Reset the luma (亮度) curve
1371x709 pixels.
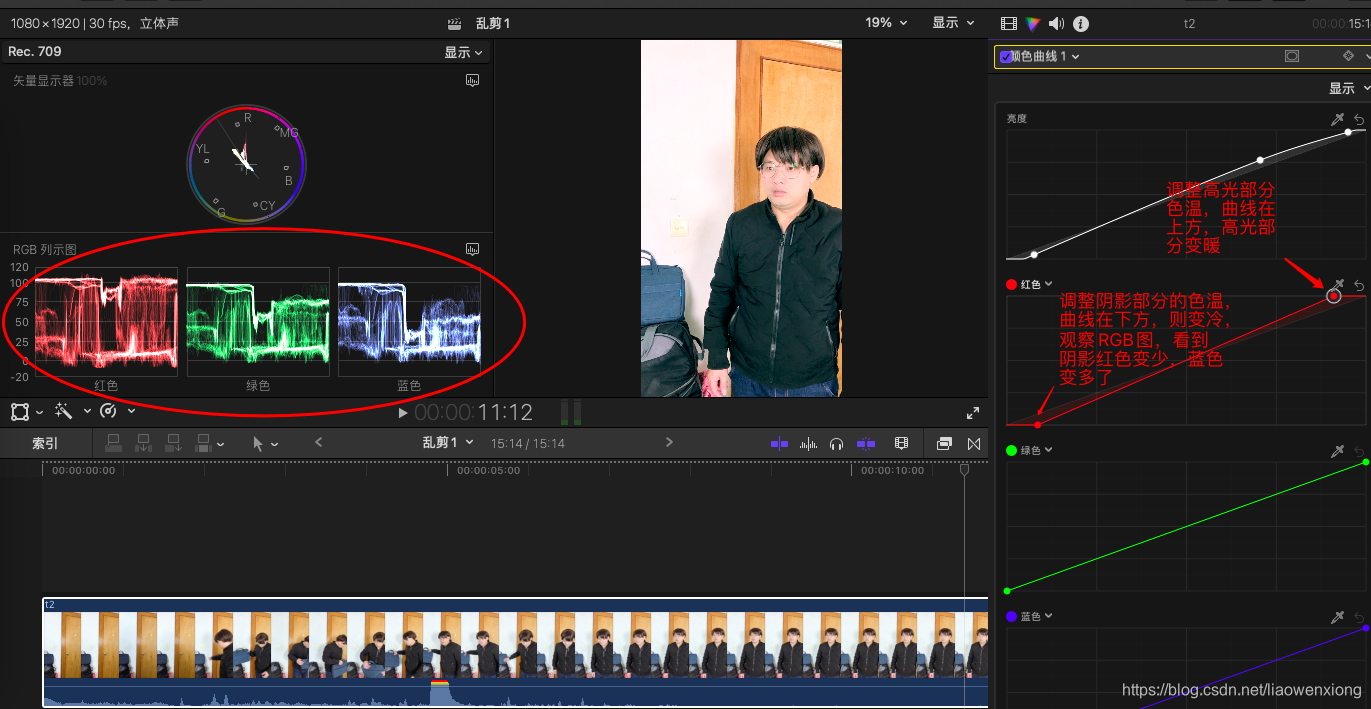tap(1359, 119)
